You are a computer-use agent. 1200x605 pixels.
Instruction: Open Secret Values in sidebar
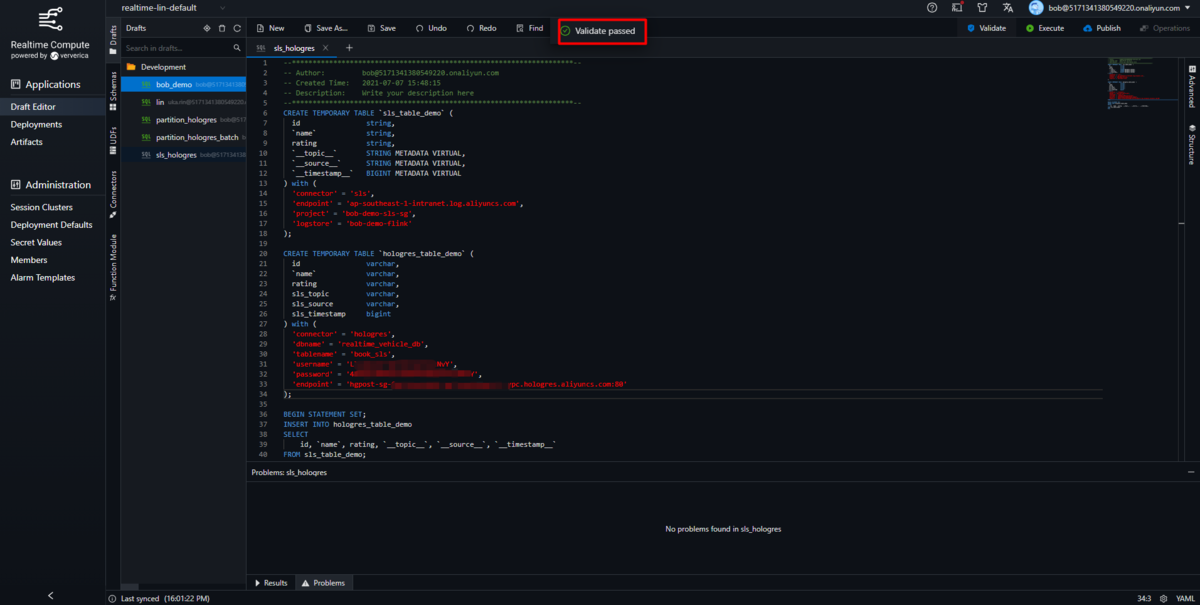tap(52, 242)
